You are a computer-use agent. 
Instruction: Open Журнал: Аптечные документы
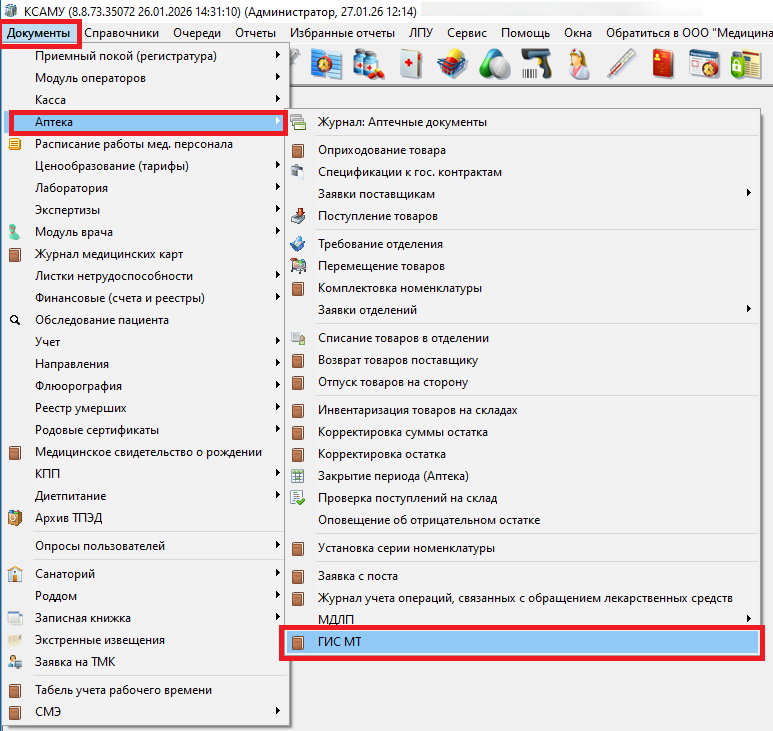(x=402, y=122)
